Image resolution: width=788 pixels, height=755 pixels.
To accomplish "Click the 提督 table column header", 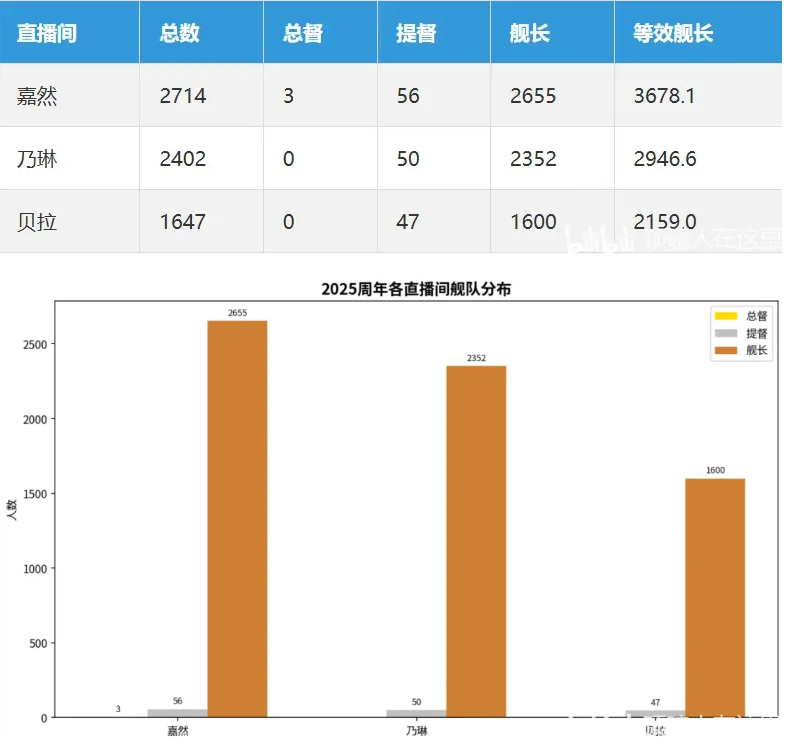I will (415, 32).
